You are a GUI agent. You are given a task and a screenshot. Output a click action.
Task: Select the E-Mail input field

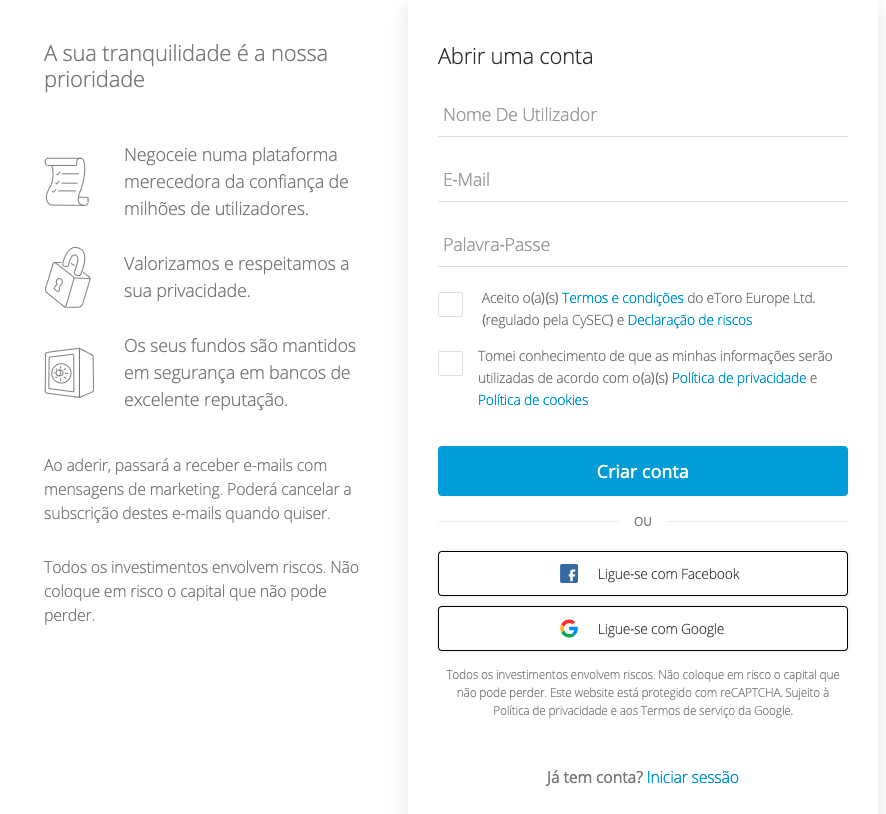point(642,180)
